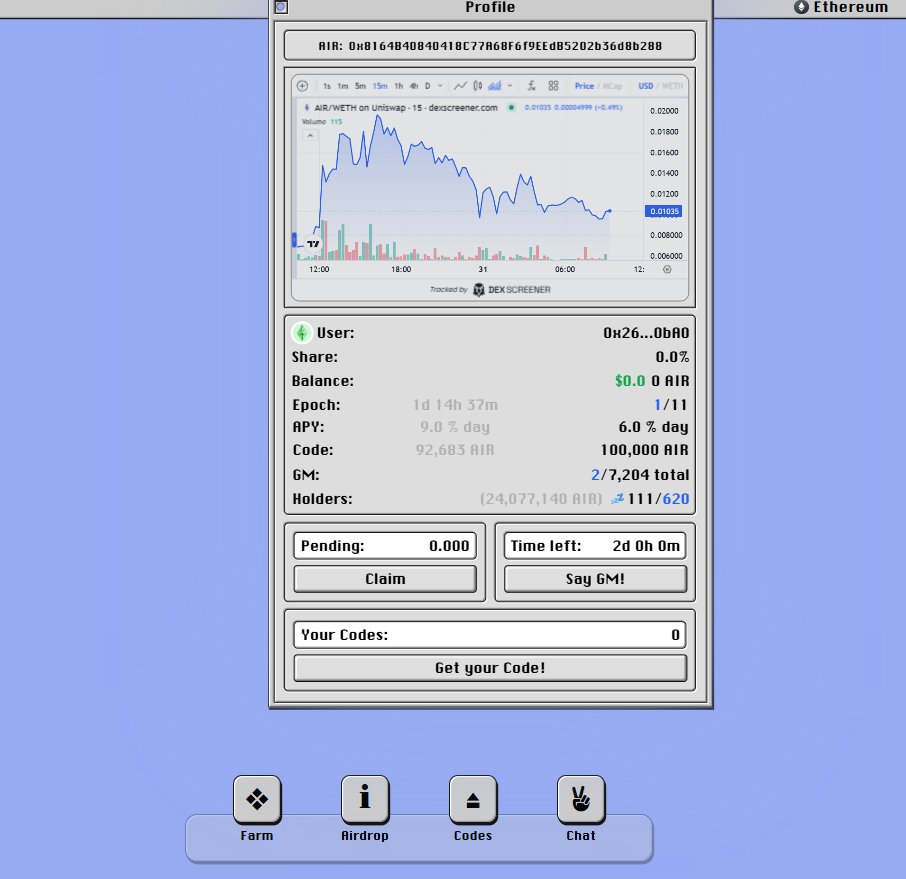
Task: Click the Volume 115 legend label
Action: click(x=322, y=121)
